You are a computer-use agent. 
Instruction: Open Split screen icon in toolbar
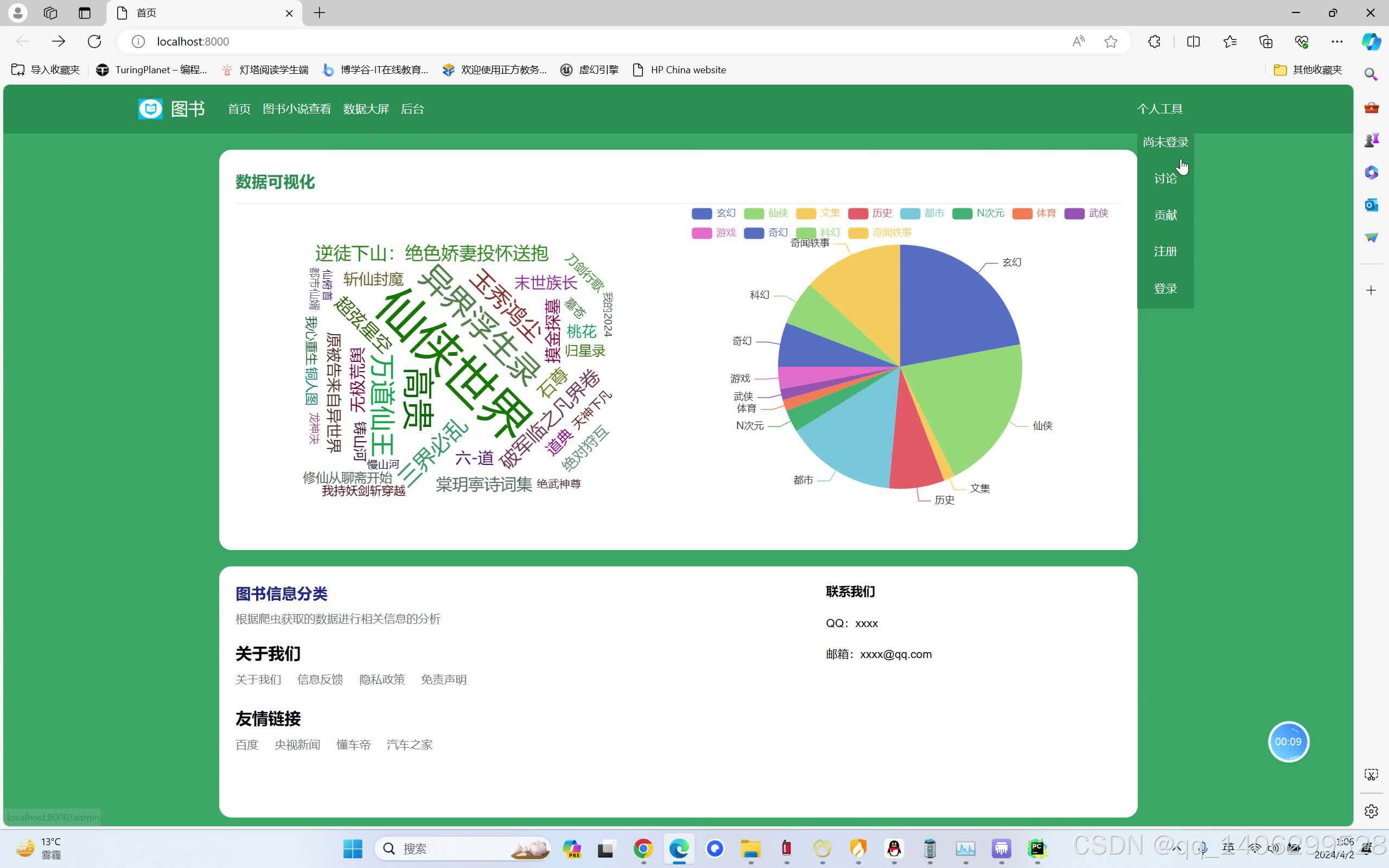1193,41
